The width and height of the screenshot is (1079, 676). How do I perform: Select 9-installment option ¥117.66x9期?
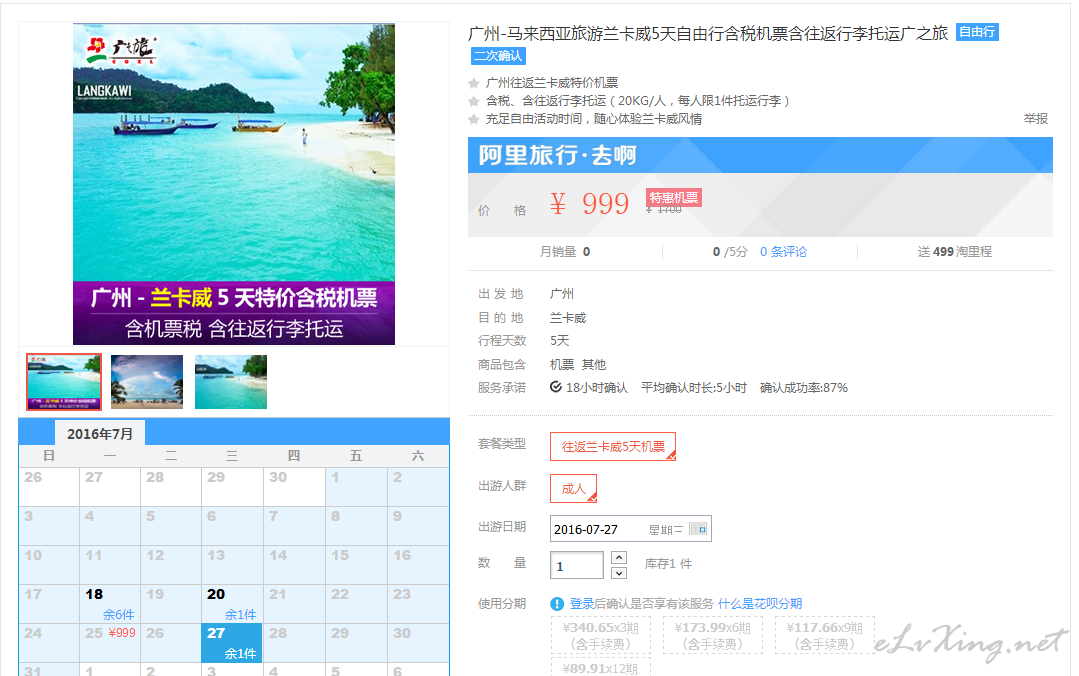click(x=824, y=635)
